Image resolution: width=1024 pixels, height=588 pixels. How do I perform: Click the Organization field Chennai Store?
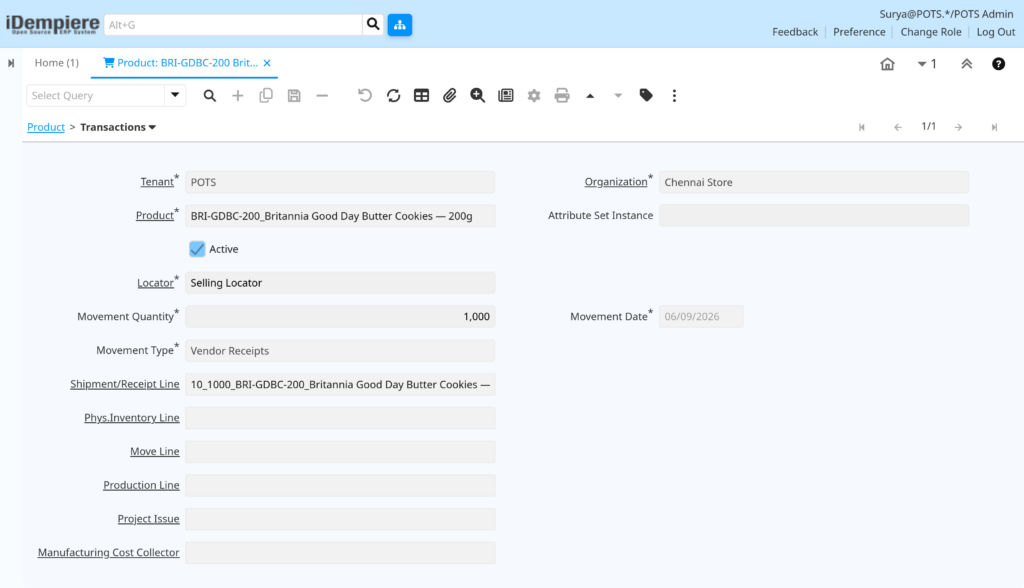pos(814,182)
